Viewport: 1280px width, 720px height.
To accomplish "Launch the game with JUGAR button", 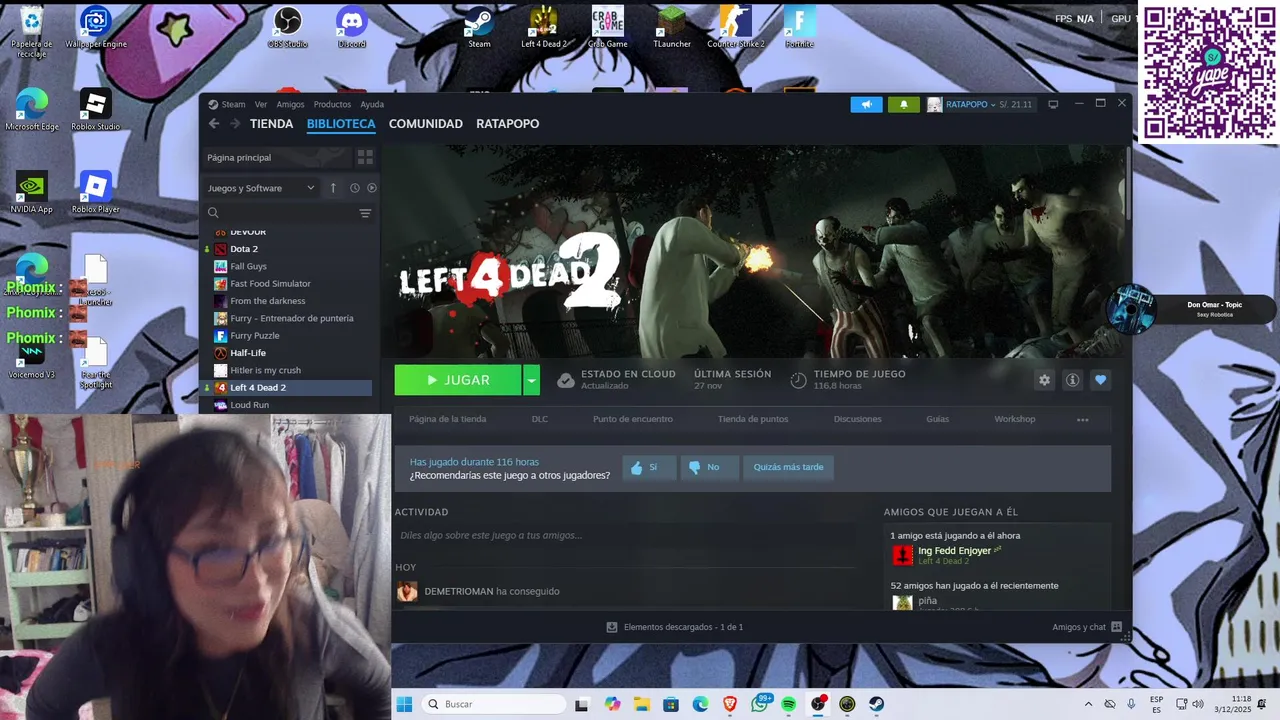I will [x=458, y=380].
